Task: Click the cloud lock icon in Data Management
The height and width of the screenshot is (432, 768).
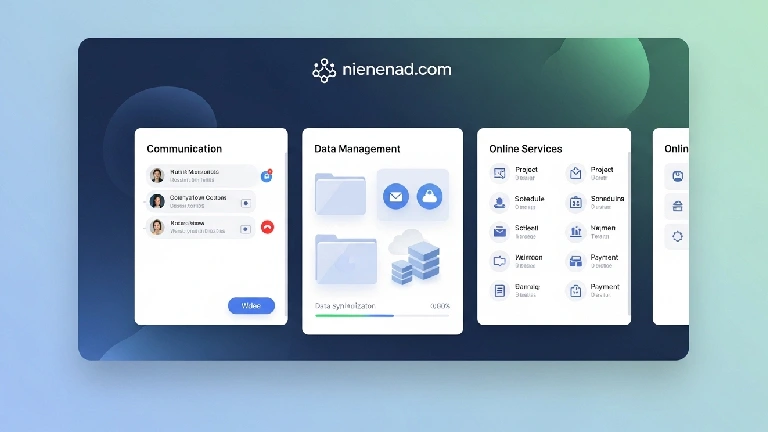Action: click(430, 197)
